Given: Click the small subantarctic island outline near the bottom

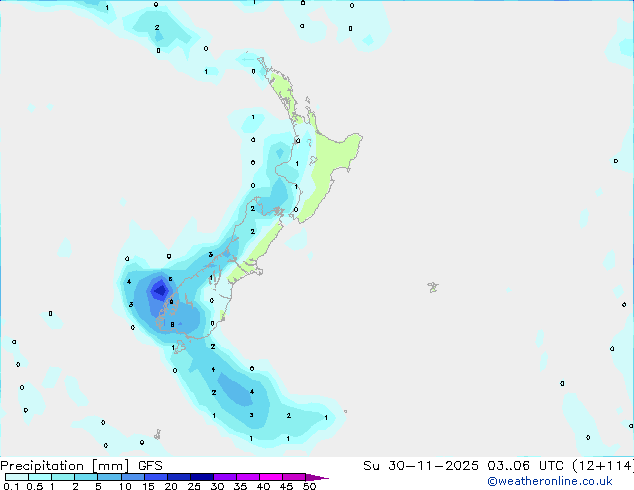Looking at the screenshot, I should point(157,435).
